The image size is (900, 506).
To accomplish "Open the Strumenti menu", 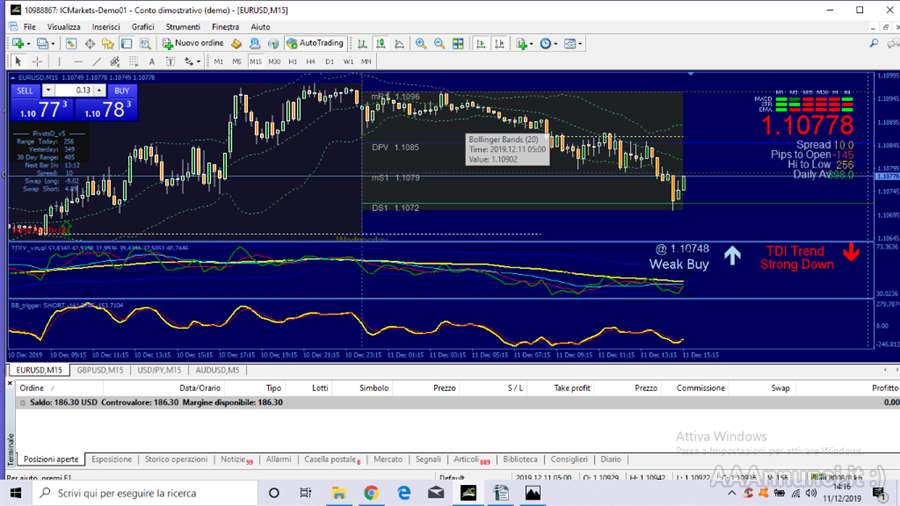I will [183, 27].
